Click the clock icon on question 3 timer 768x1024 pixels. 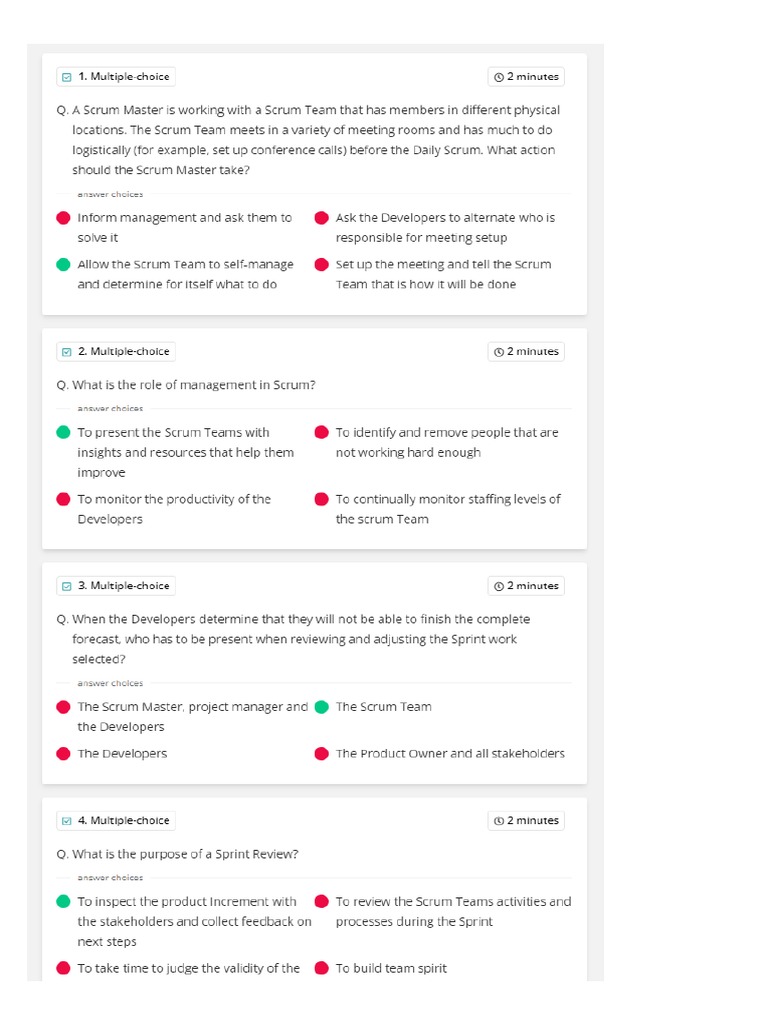coord(498,586)
